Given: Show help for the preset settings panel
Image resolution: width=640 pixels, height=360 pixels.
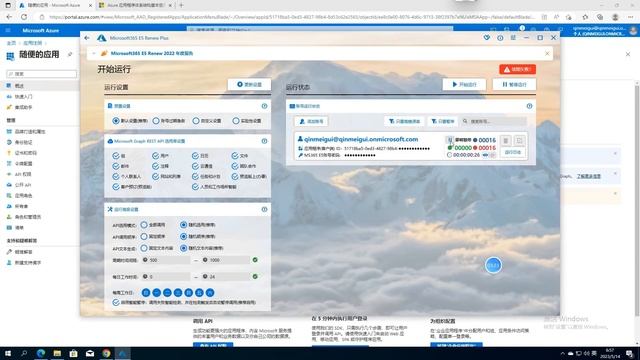Looking at the screenshot, I should coord(264,106).
